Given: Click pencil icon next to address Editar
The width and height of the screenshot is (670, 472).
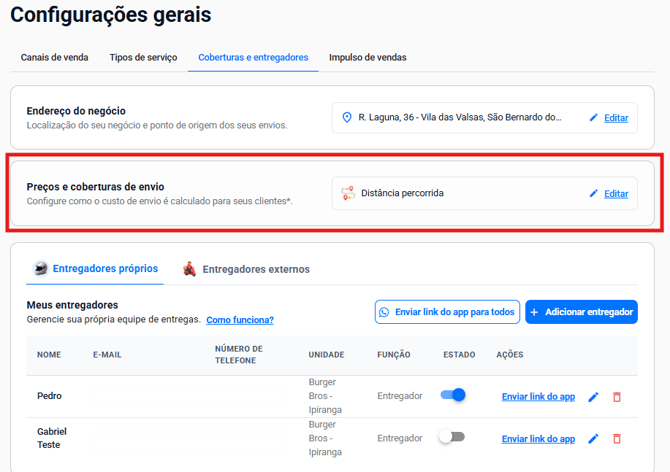Looking at the screenshot, I should pyautogui.click(x=594, y=117).
